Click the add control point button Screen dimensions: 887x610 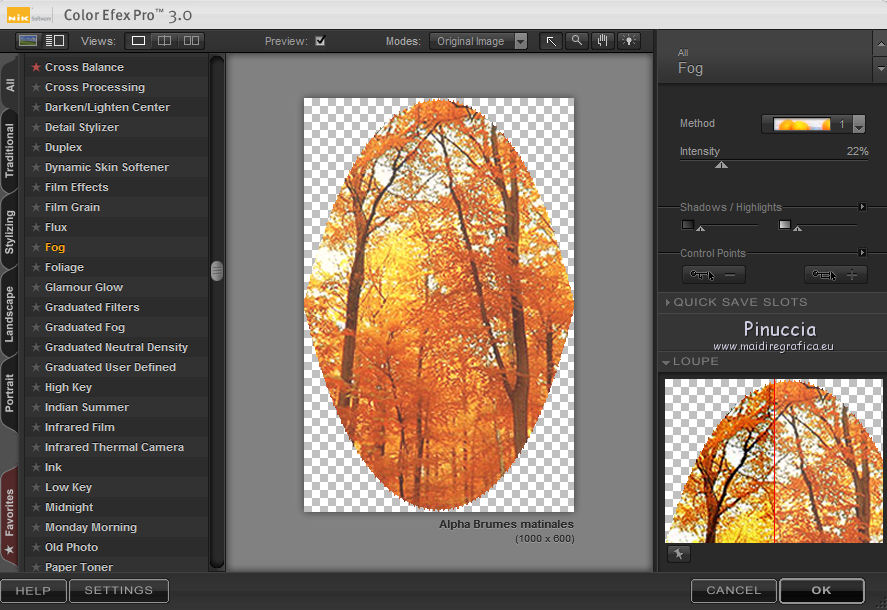click(835, 275)
